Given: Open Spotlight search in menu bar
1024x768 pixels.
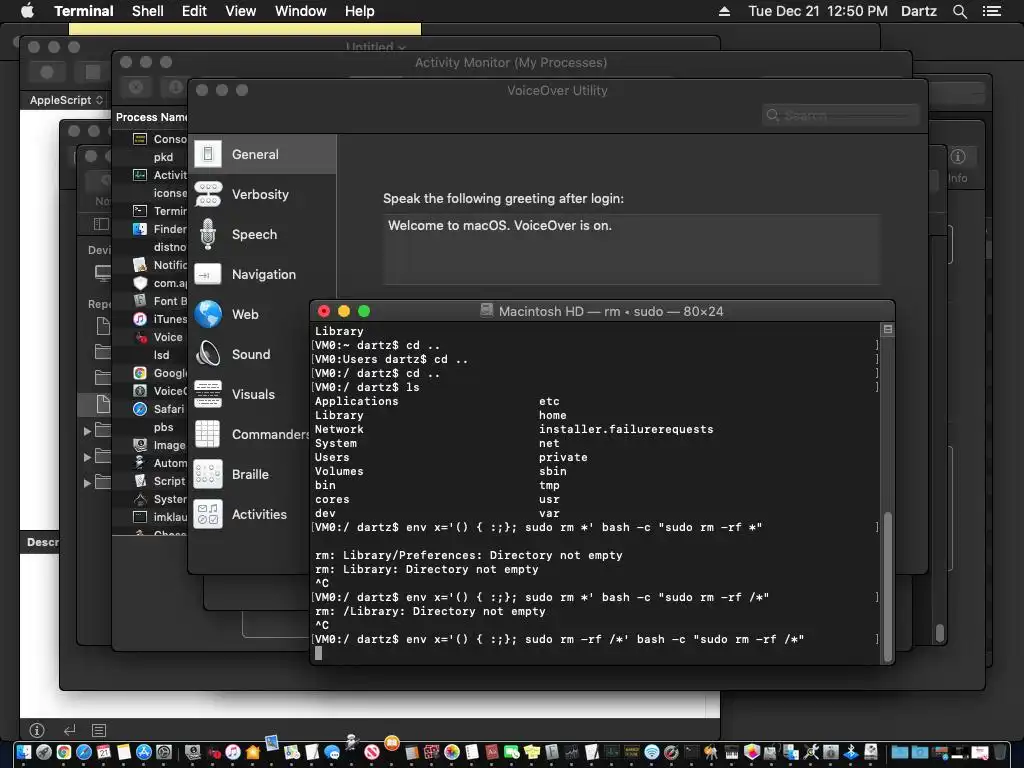Looking at the screenshot, I should 959,11.
